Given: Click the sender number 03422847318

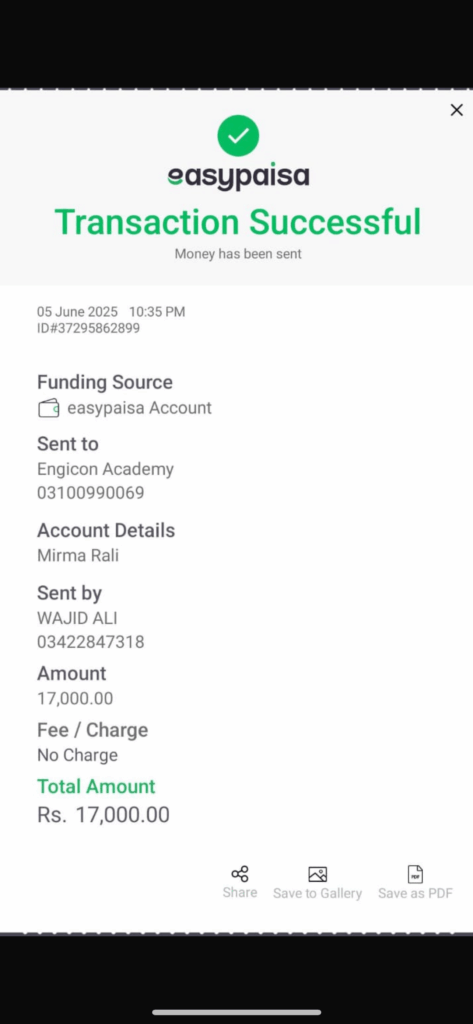Looking at the screenshot, I should pos(91,642).
